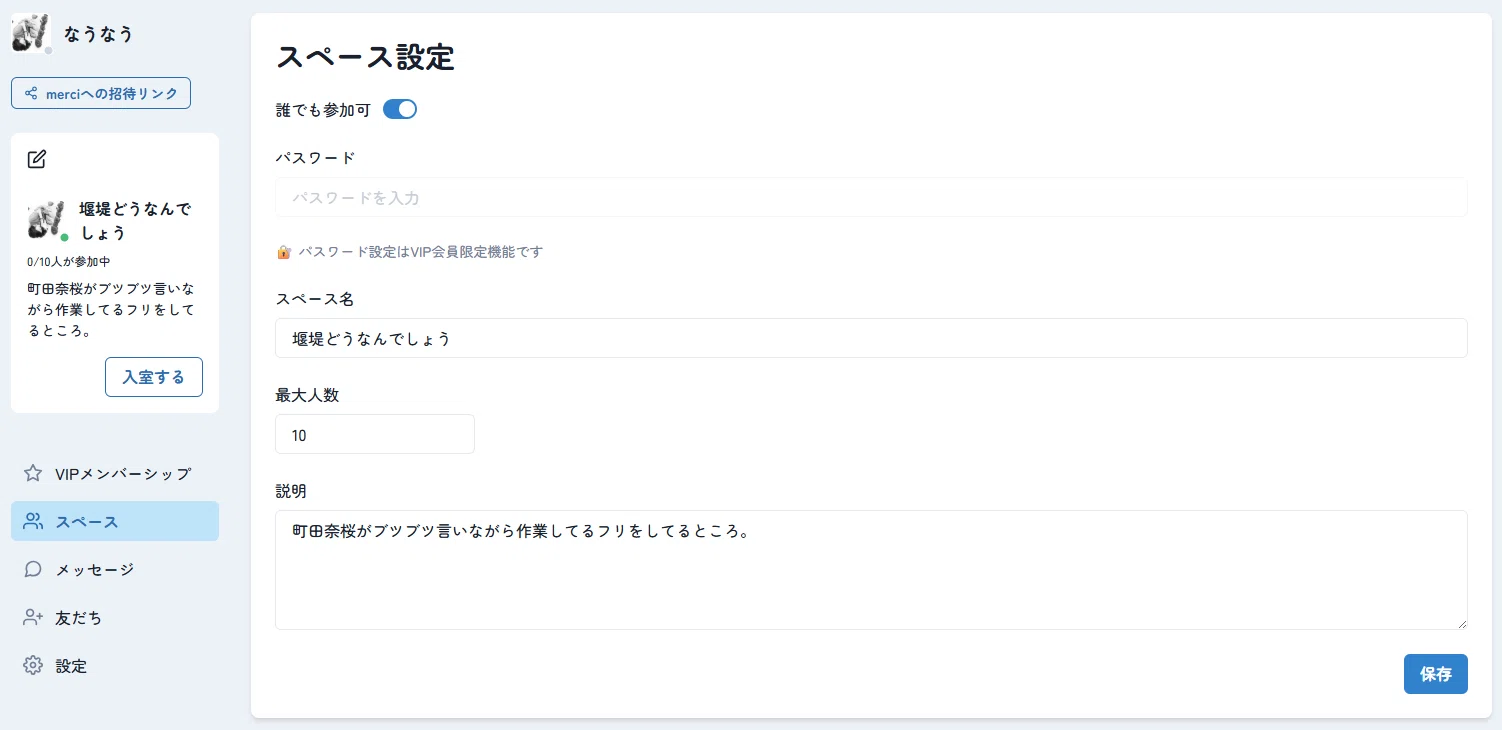Click the パスワード field label

tap(315, 158)
